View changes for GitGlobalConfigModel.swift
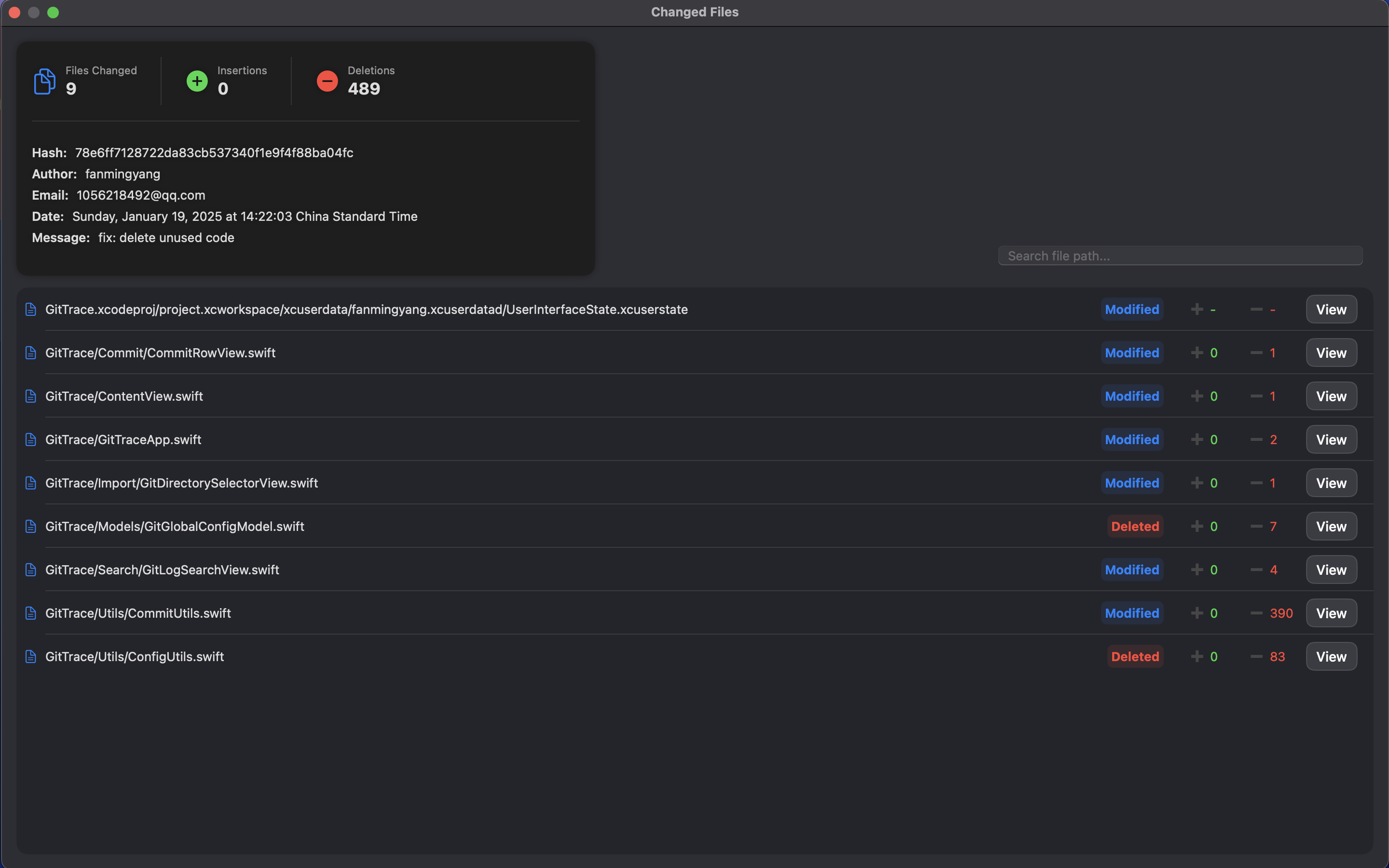The image size is (1389, 868). tap(1331, 527)
